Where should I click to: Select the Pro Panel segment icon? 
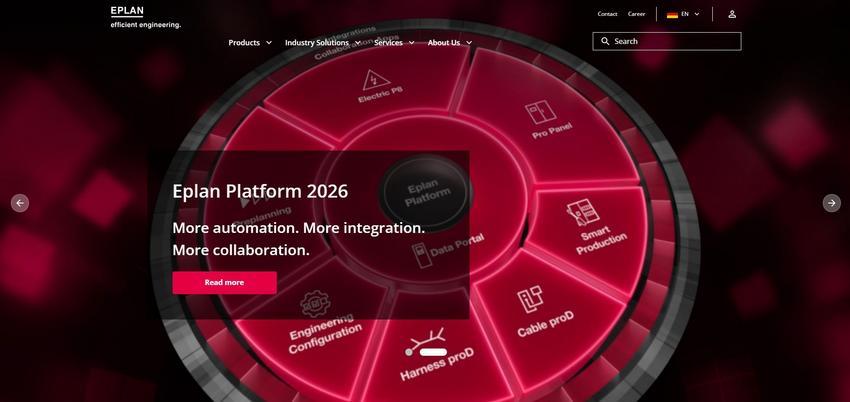click(x=540, y=113)
